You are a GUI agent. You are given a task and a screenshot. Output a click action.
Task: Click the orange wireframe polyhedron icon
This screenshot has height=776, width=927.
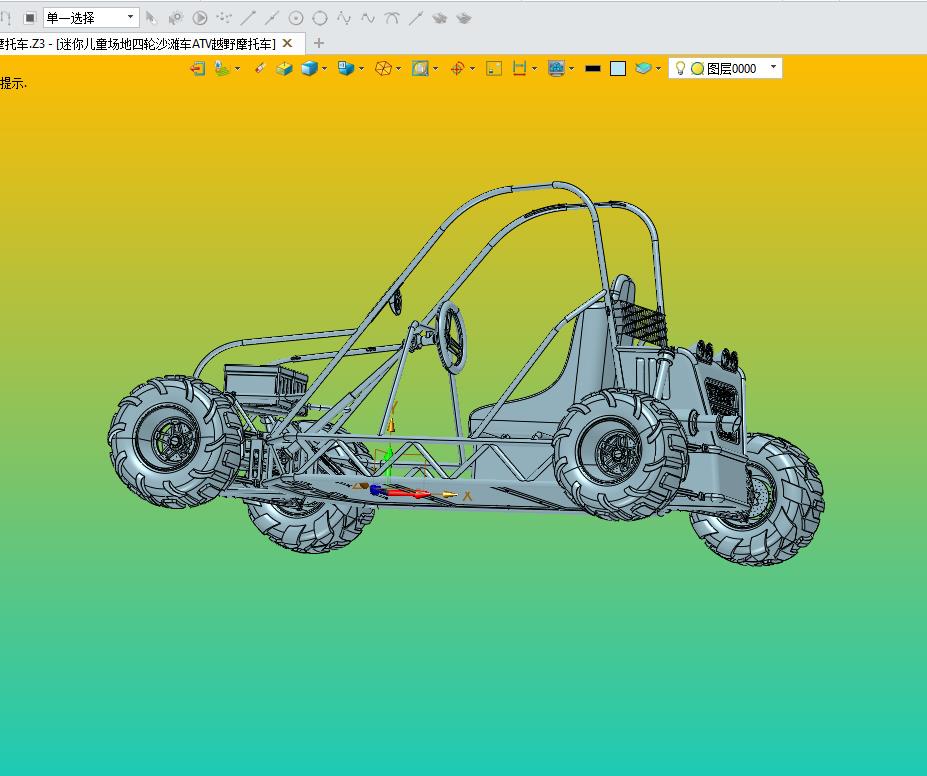coord(383,69)
